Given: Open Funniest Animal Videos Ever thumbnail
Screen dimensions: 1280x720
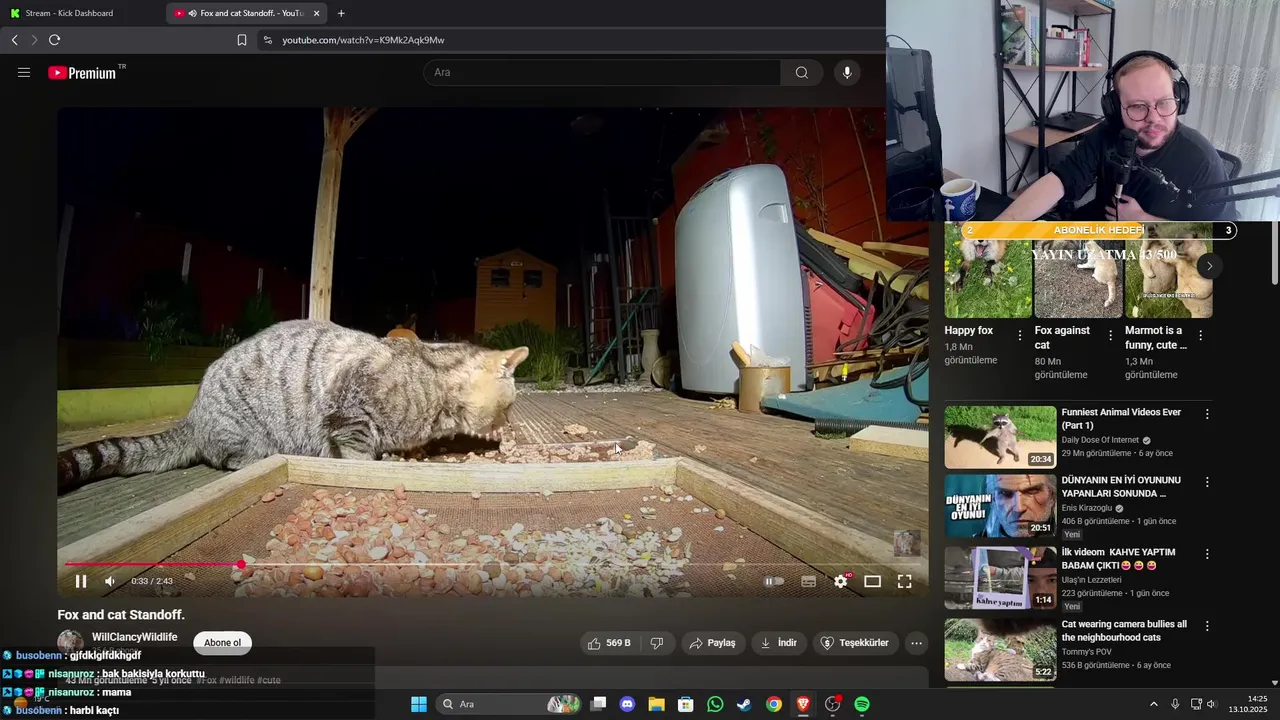Looking at the screenshot, I should click(1000, 436).
